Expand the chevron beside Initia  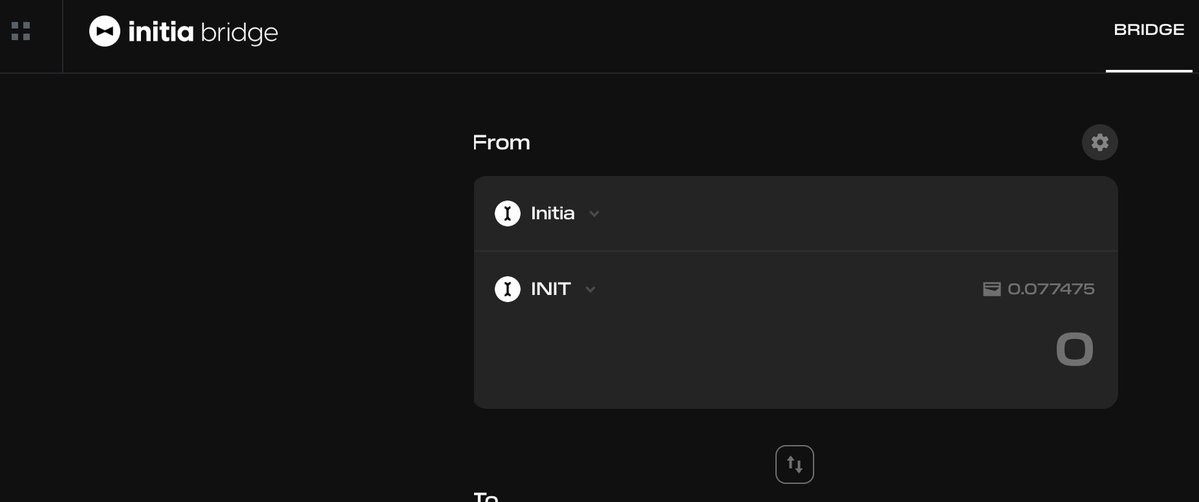[594, 214]
